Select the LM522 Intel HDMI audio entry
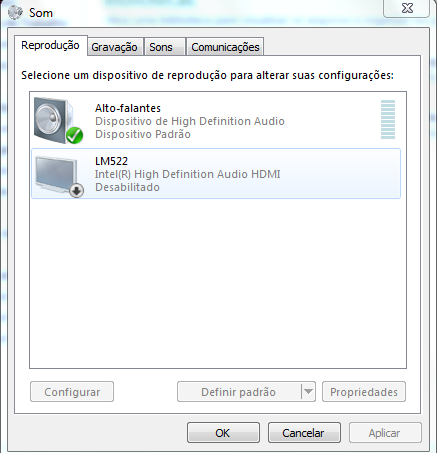The height and width of the screenshot is (453, 437). click(216, 174)
